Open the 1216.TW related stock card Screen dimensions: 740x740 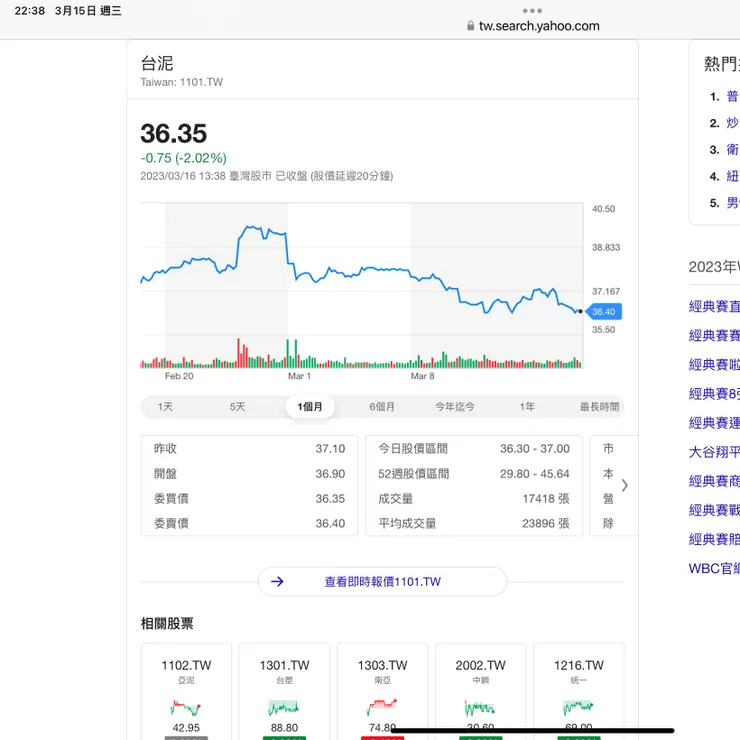click(x=579, y=691)
